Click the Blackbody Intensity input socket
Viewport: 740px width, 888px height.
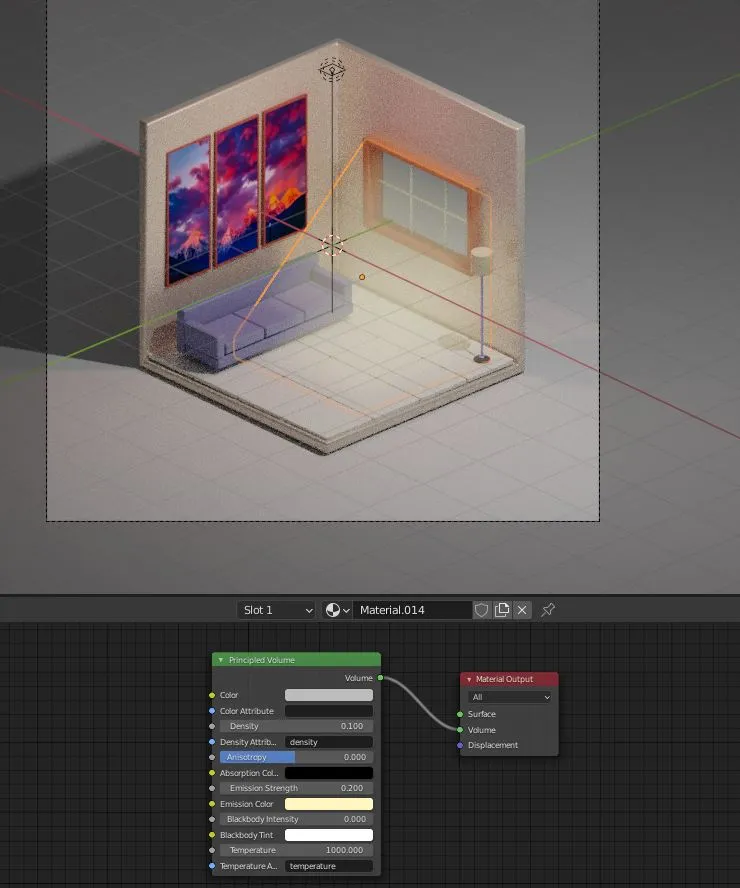pyautogui.click(x=212, y=819)
